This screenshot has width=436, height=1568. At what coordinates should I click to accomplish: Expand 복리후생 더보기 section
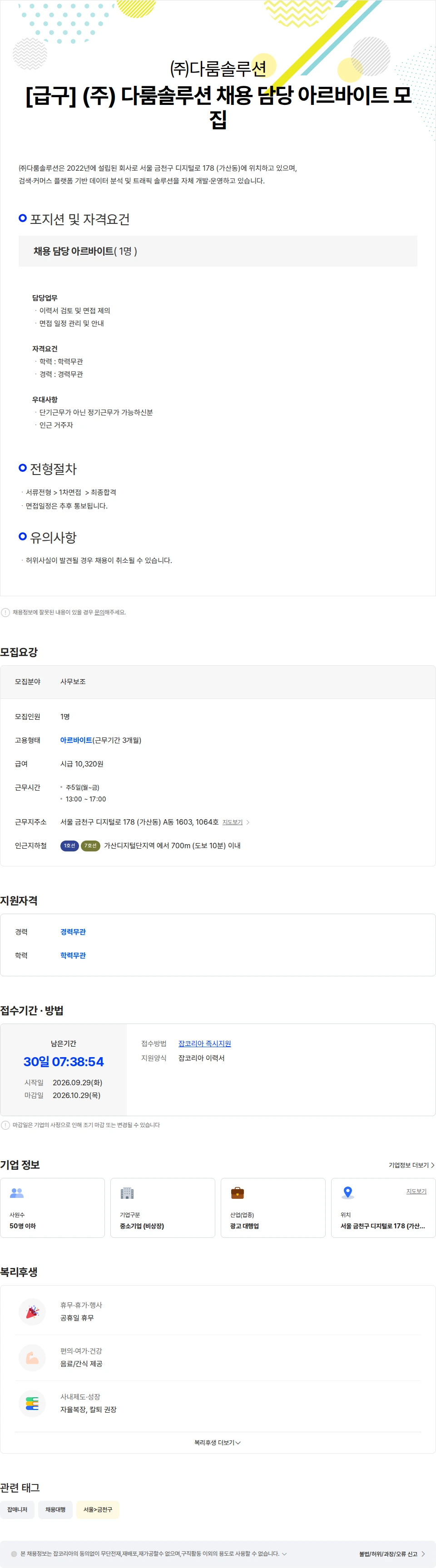point(218,1443)
